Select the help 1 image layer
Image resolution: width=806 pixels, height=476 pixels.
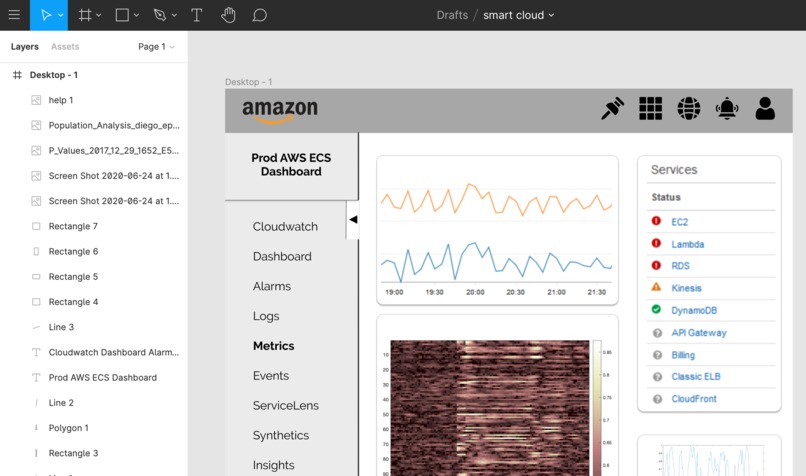point(94,100)
